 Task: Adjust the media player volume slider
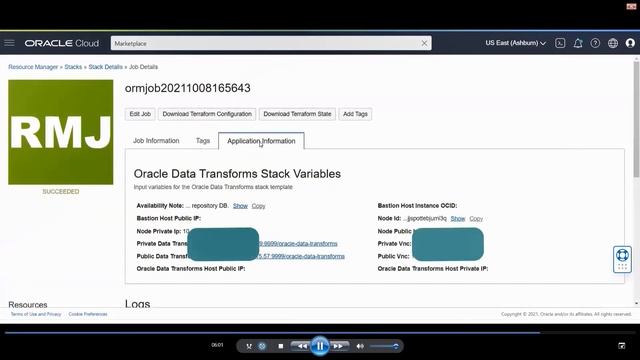click(384, 346)
